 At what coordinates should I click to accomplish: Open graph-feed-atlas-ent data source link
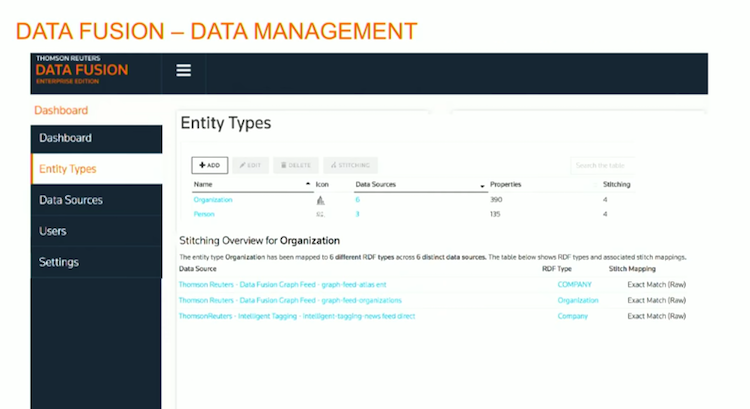tap(282, 285)
